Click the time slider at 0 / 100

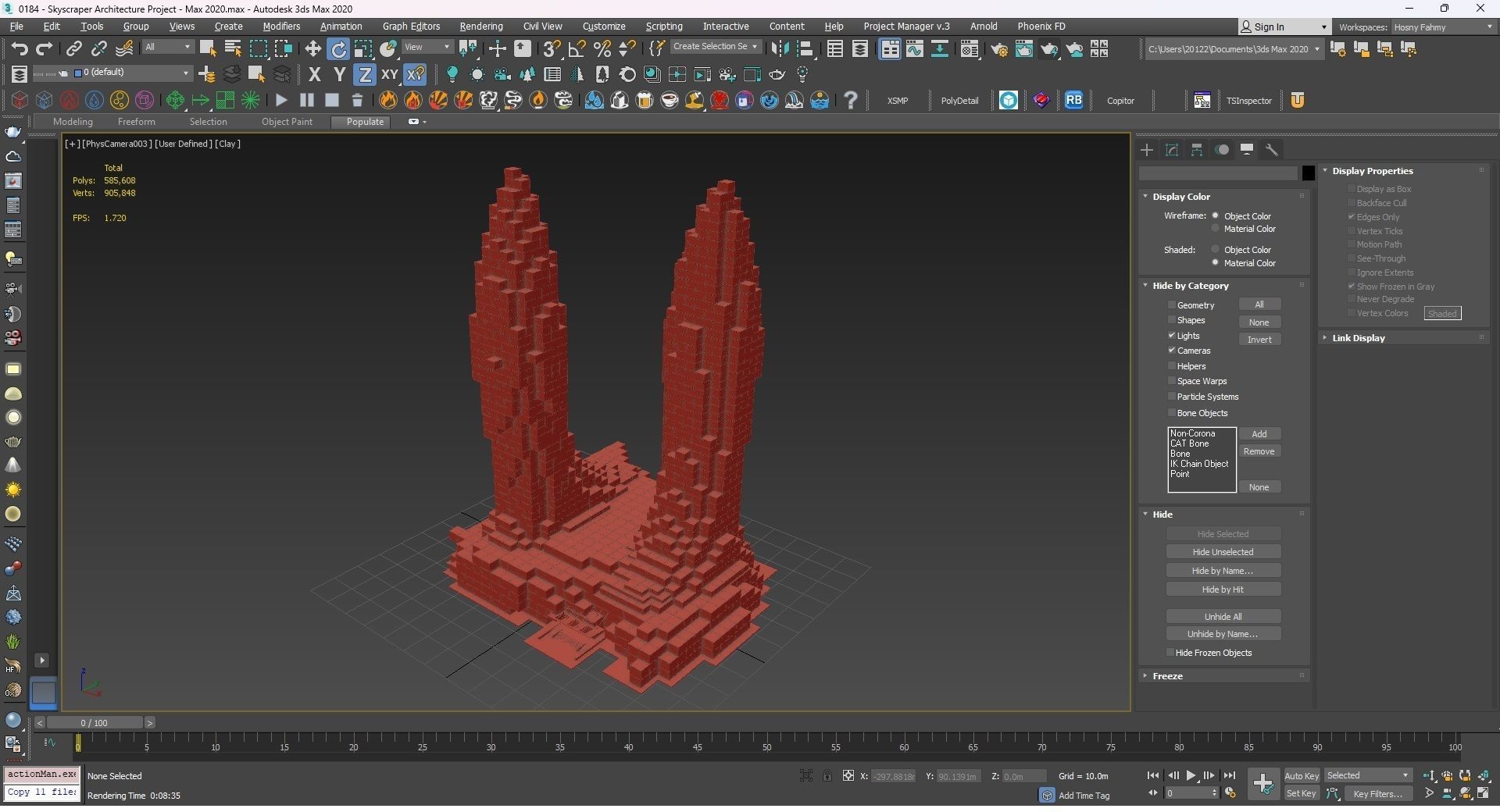coord(94,723)
